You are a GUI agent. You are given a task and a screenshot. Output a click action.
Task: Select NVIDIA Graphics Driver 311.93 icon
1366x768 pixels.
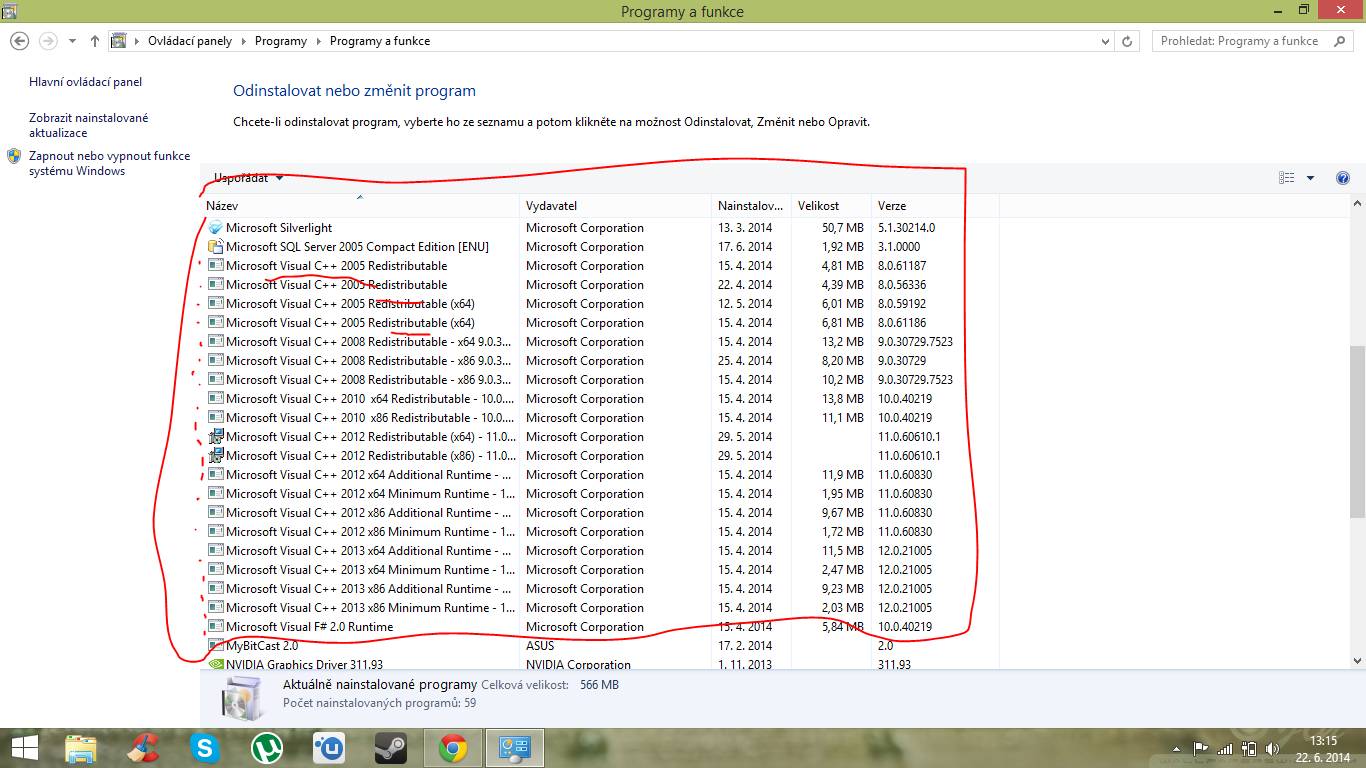[215, 665]
